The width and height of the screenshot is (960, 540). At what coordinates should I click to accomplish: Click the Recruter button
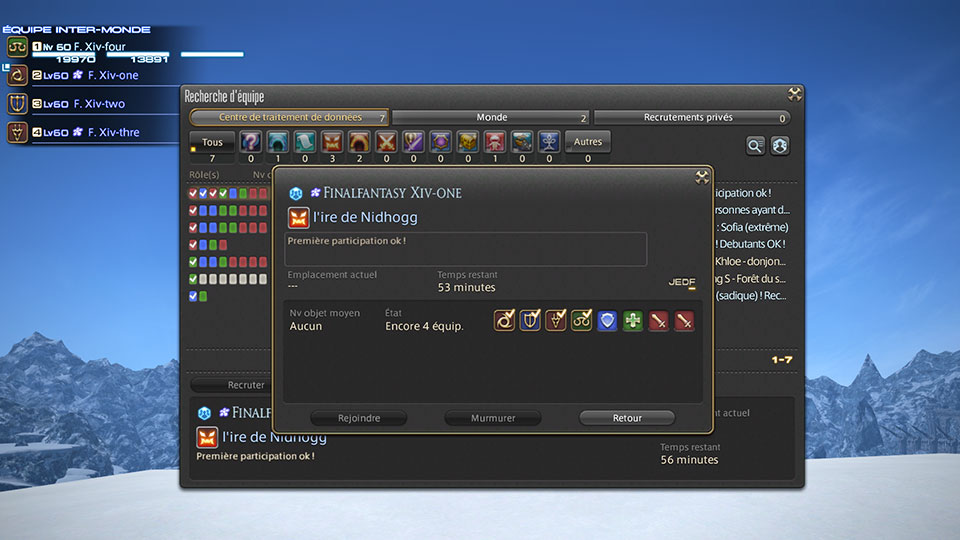(246, 384)
